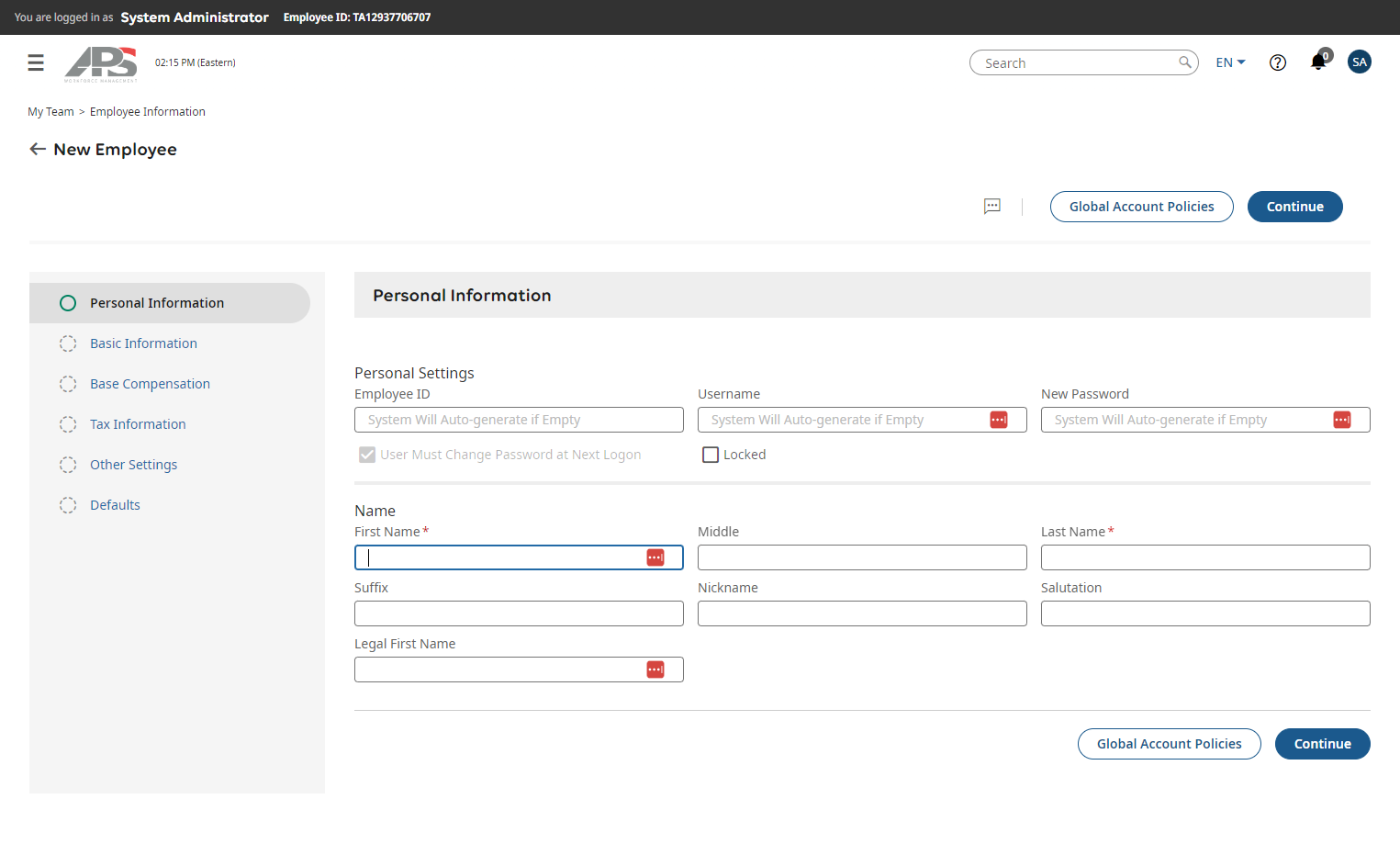Click the APS logo
1400x844 pixels.
101,63
